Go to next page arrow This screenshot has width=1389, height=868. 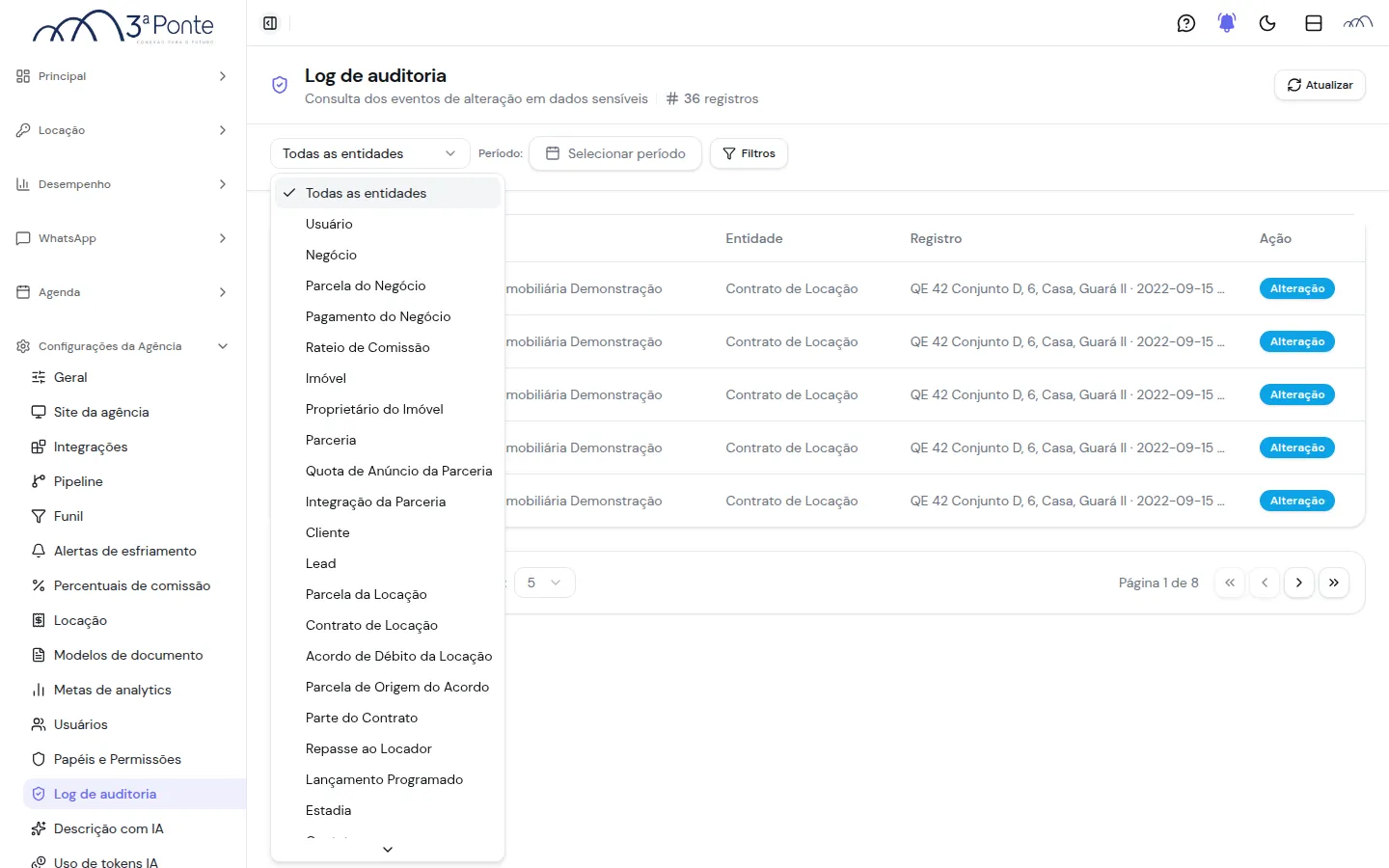pyautogui.click(x=1299, y=583)
